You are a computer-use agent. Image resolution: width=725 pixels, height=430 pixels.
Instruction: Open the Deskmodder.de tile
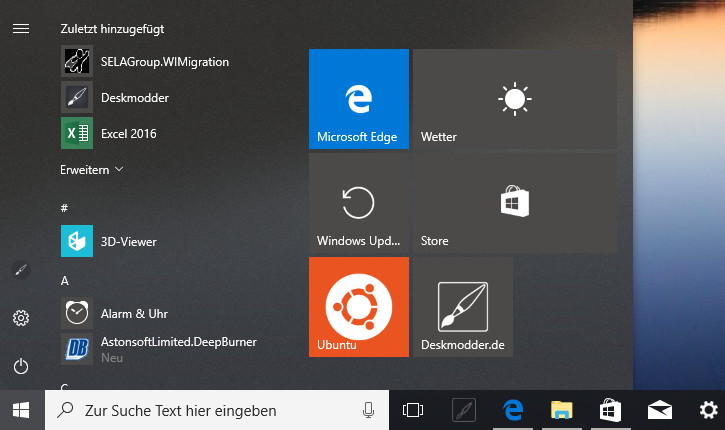(463, 307)
